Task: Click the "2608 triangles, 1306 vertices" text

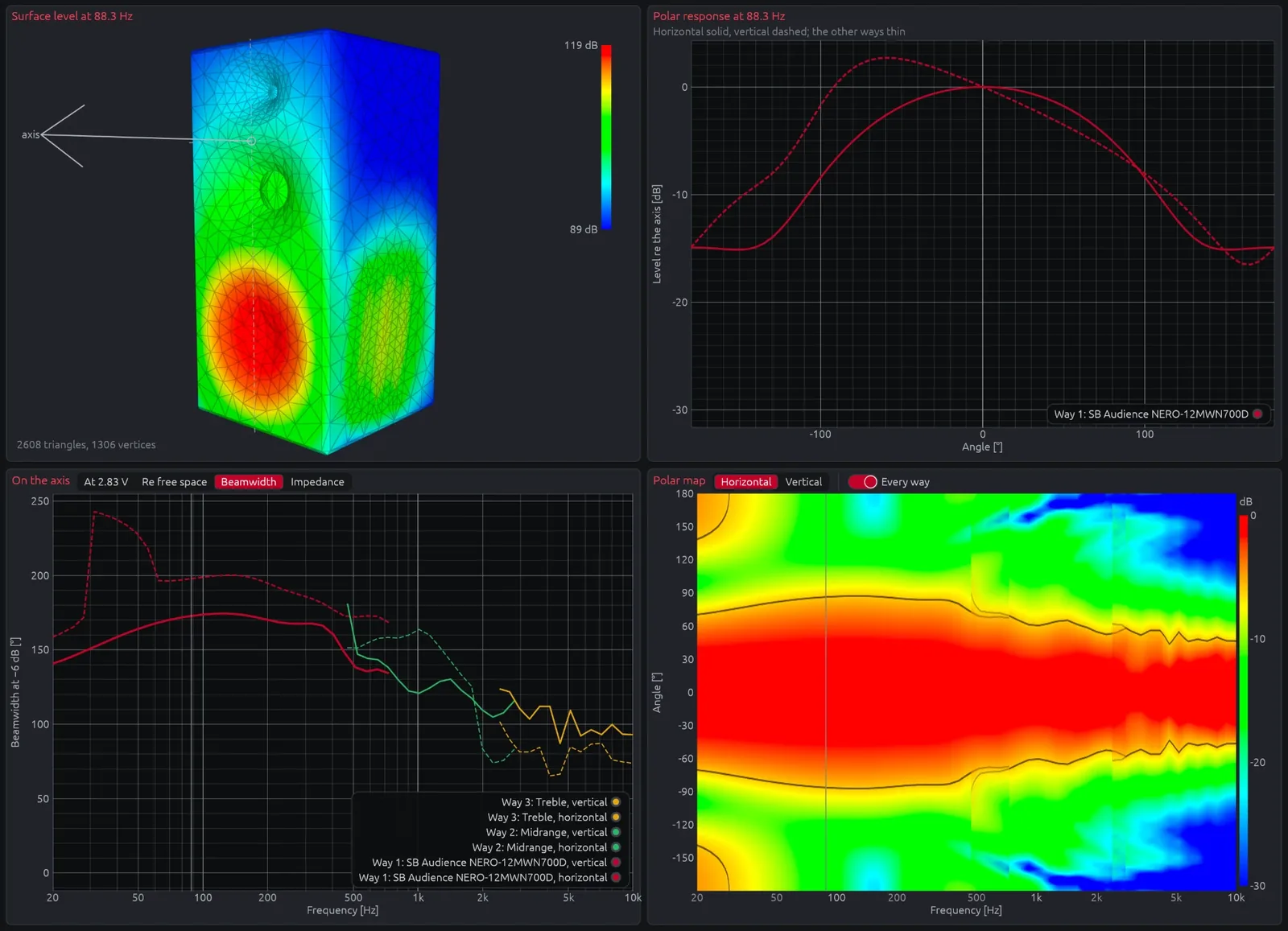Action: tap(86, 445)
